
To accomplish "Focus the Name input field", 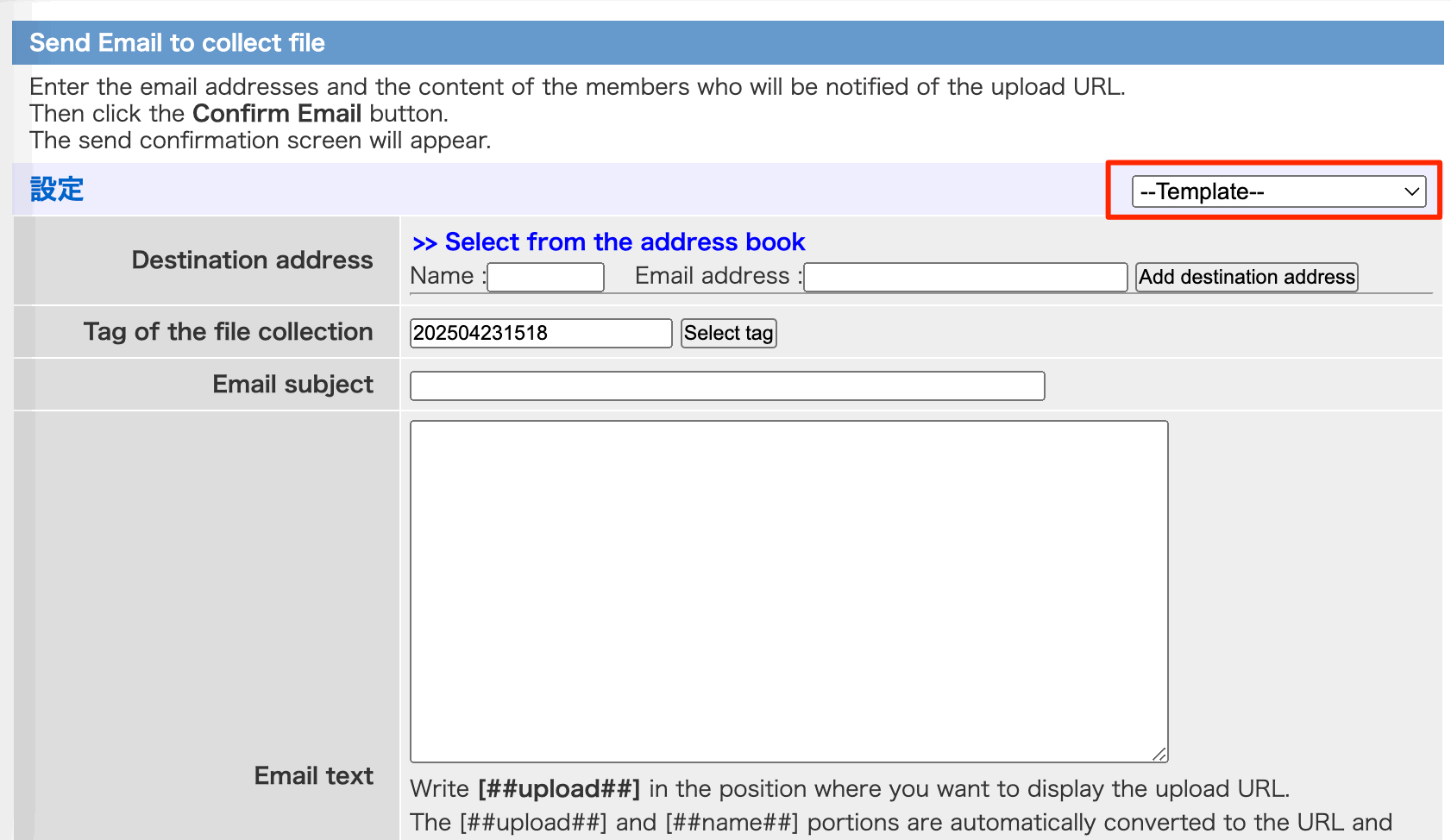I will click(x=545, y=278).
